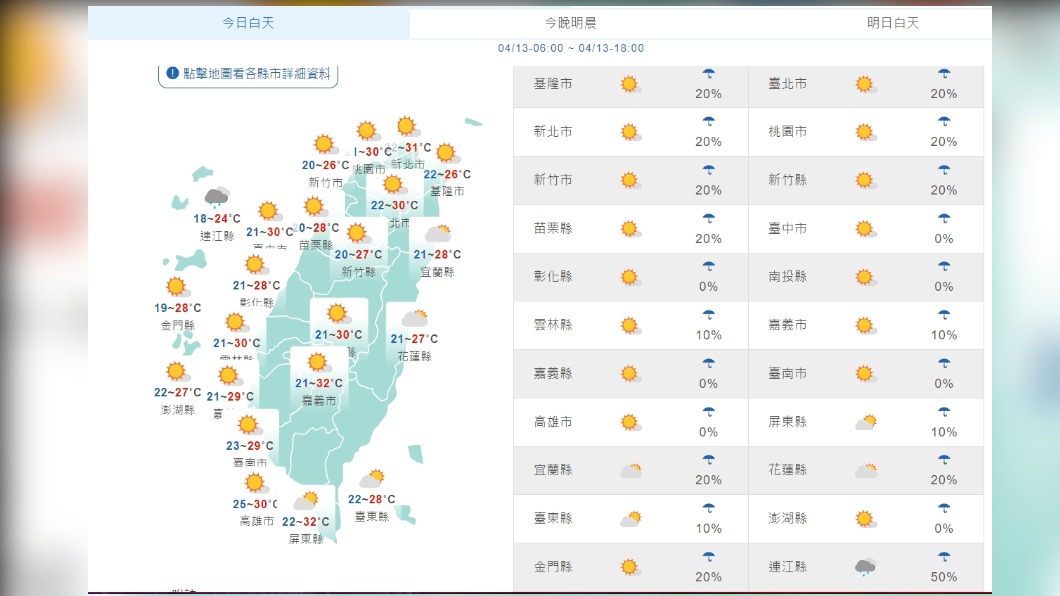Image resolution: width=1060 pixels, height=596 pixels.
Task: Click the 10% rain value in 嘉義市 row
Action: [944, 335]
